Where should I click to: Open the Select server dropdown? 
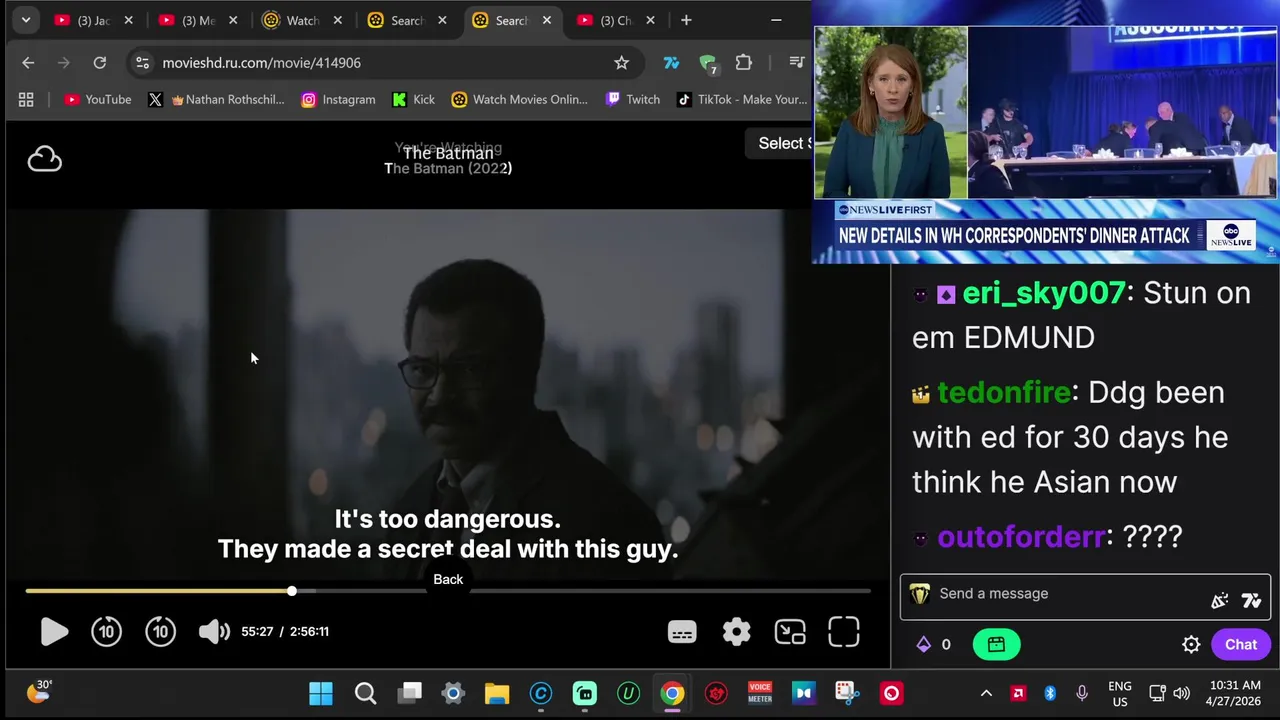(780, 143)
